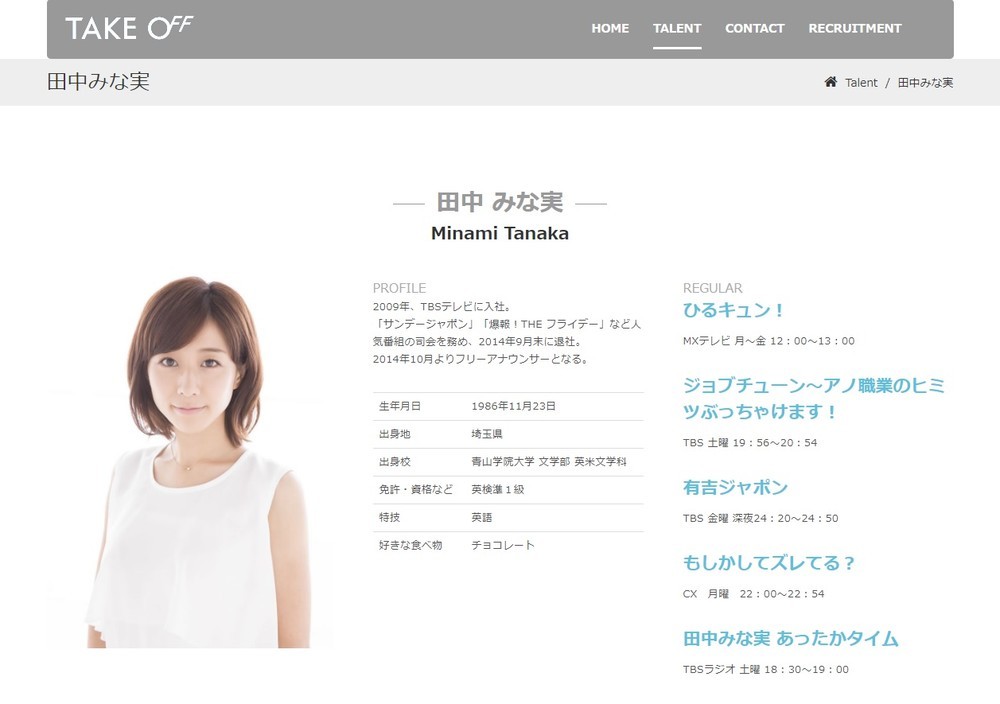1000x704 pixels.
Task: Click the 田中みな実 page title on the left
Action: pos(98,82)
